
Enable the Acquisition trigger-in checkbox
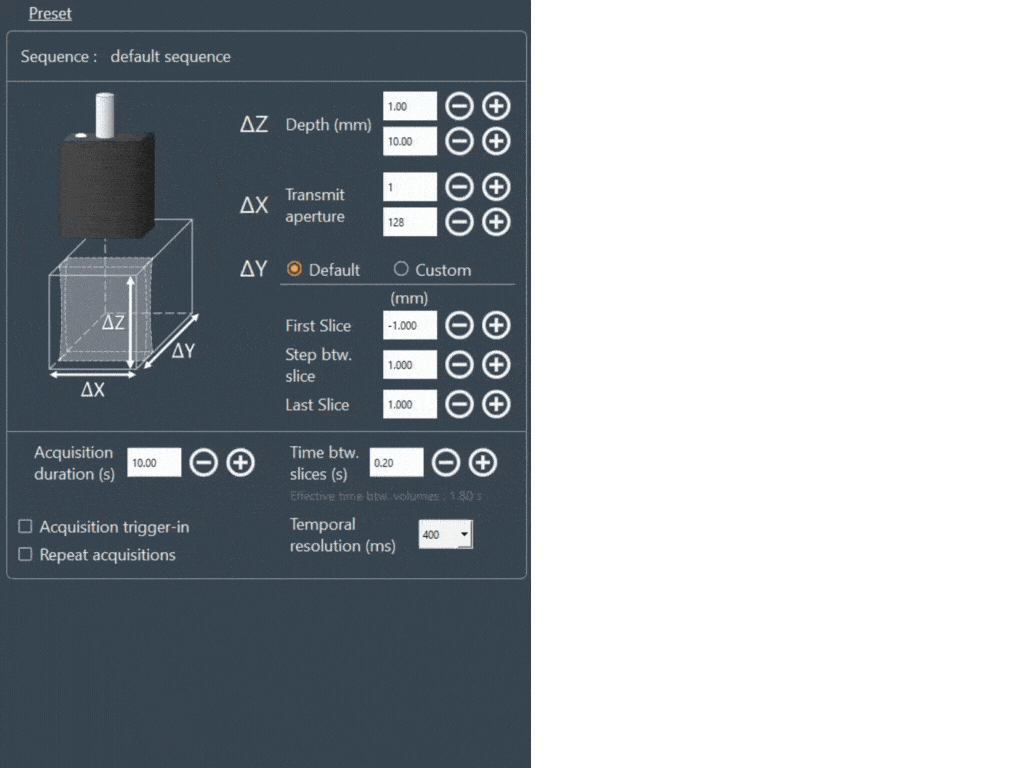tap(26, 527)
